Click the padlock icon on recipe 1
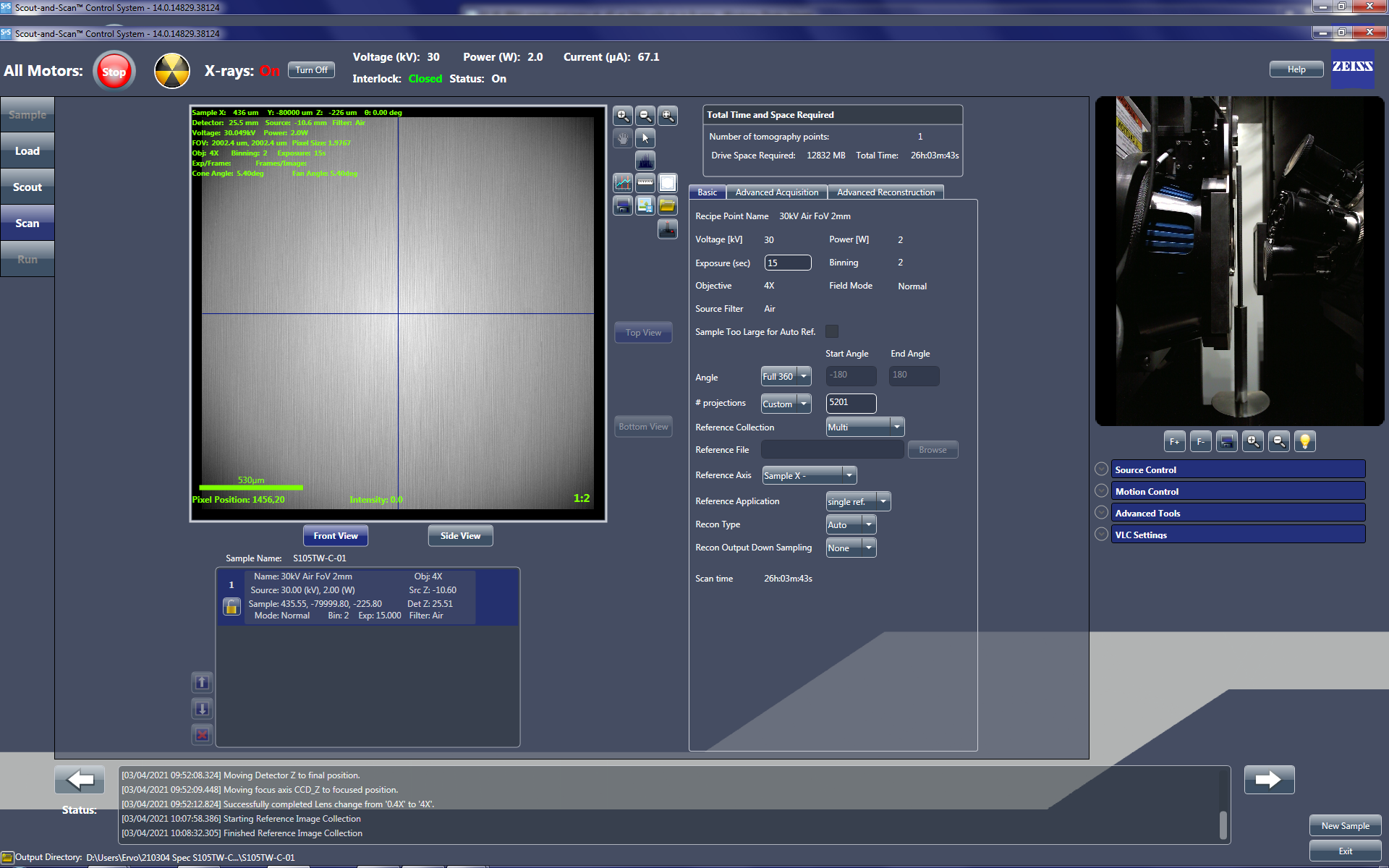 coord(231,607)
